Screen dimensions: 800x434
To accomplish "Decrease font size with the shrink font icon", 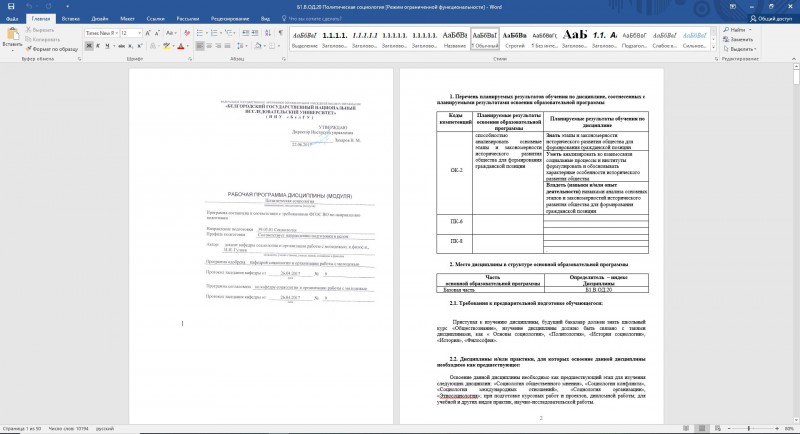I will click(157, 33).
